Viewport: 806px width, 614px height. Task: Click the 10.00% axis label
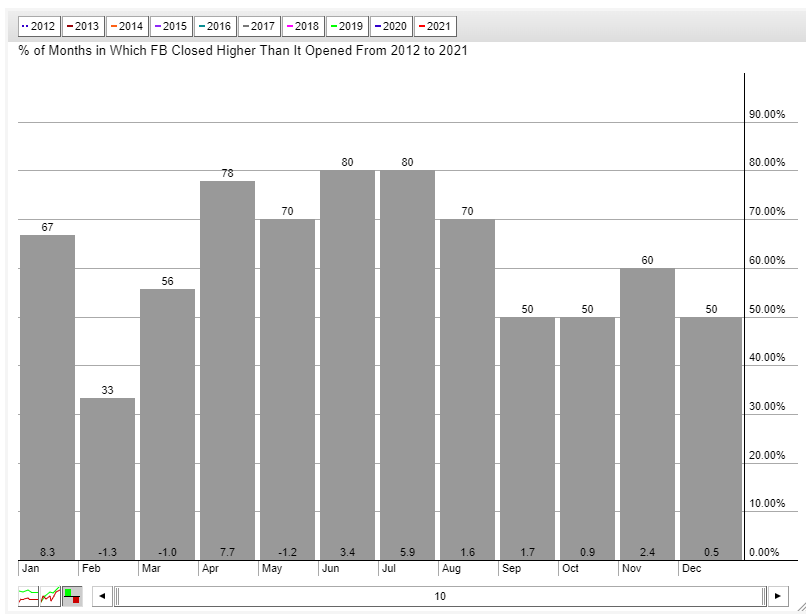(x=767, y=503)
